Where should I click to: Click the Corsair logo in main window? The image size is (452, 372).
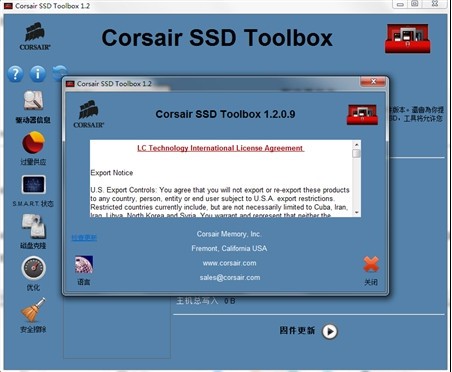click(x=35, y=37)
